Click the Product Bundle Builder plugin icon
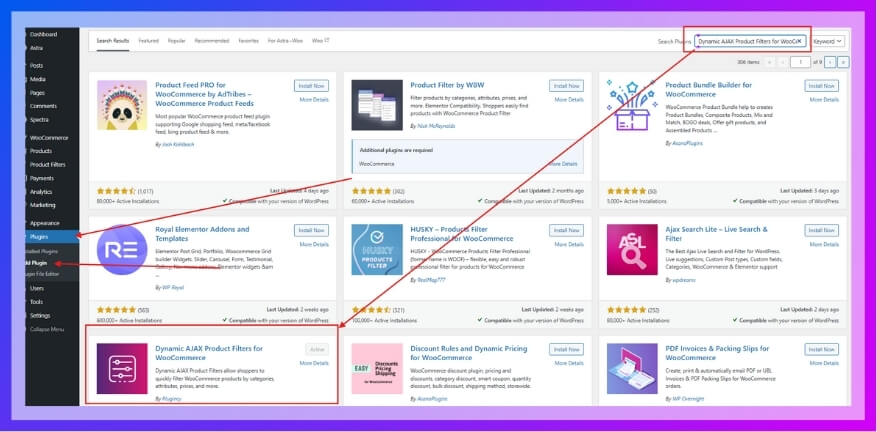This screenshot has height=432, width=877. click(x=632, y=105)
